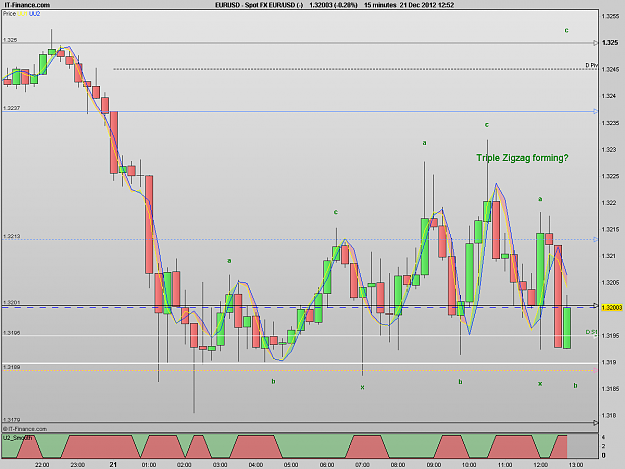The image size is (625, 469).
Task: Click the "08:00" time axis label
Action: pyautogui.click(x=398, y=465)
